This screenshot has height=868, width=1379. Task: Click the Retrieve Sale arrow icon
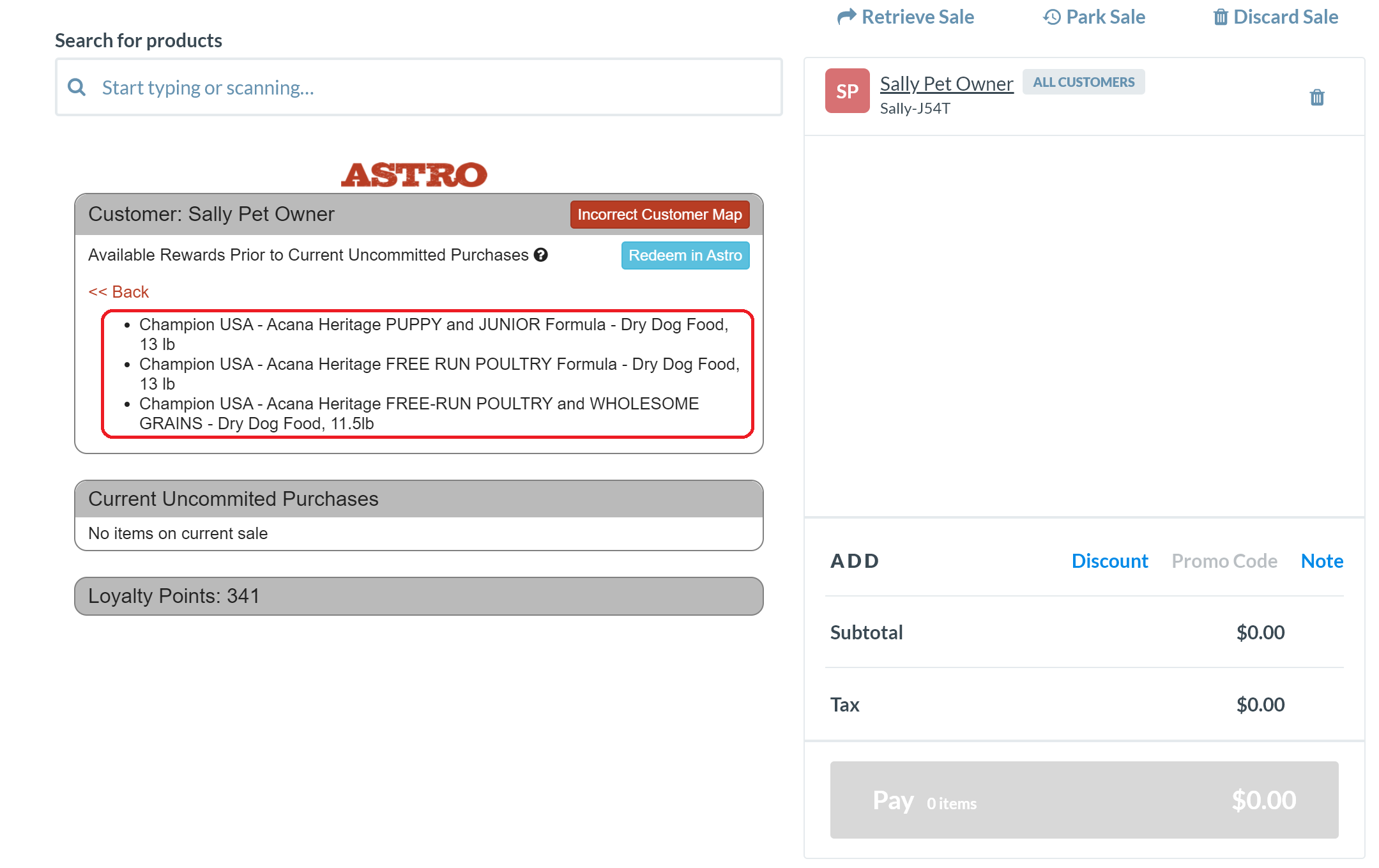click(x=846, y=17)
